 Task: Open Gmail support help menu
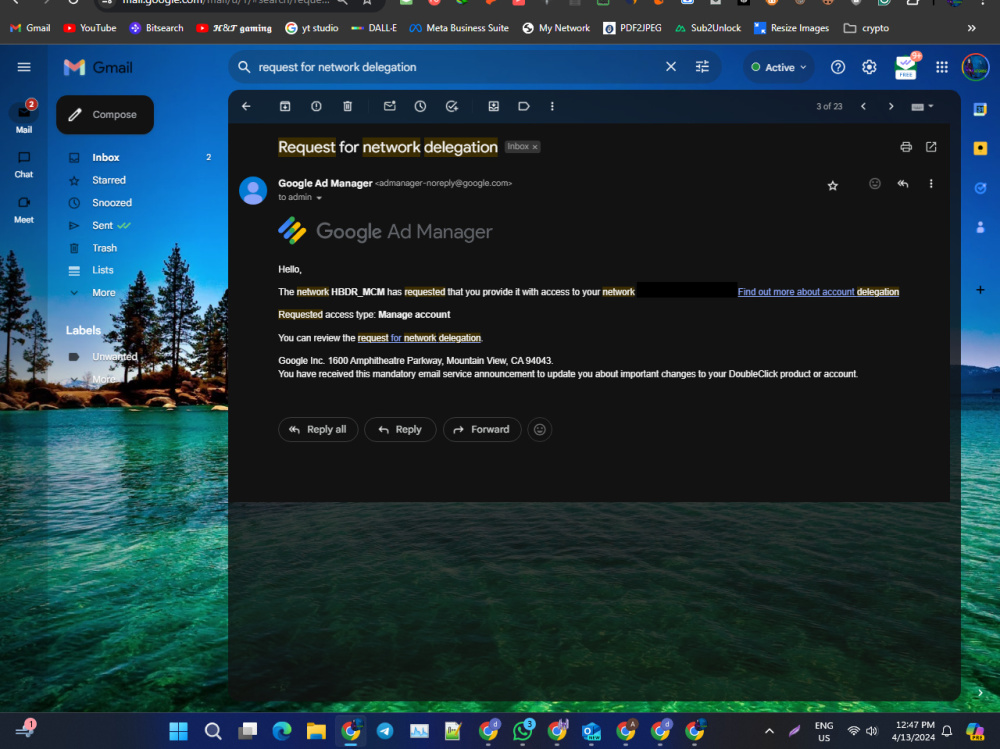click(x=838, y=67)
